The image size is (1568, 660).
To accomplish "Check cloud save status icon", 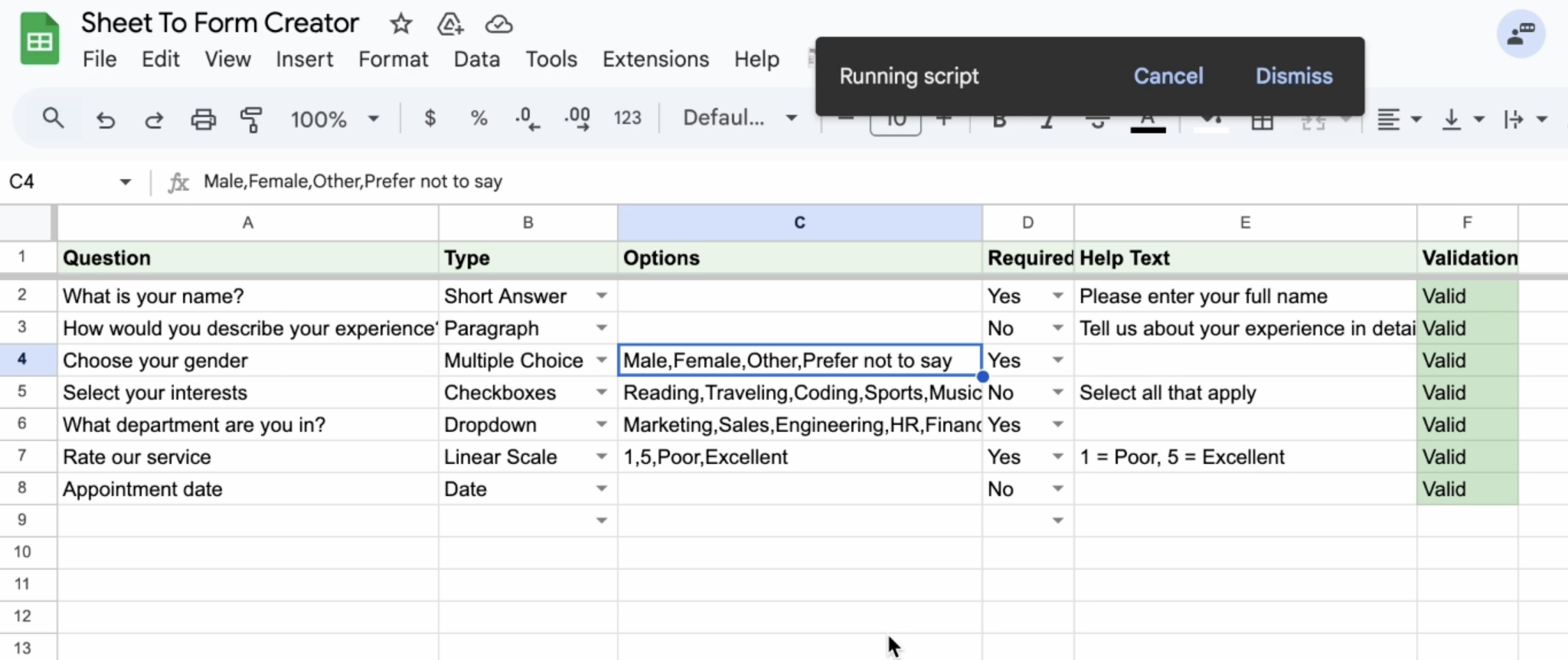I will [498, 25].
